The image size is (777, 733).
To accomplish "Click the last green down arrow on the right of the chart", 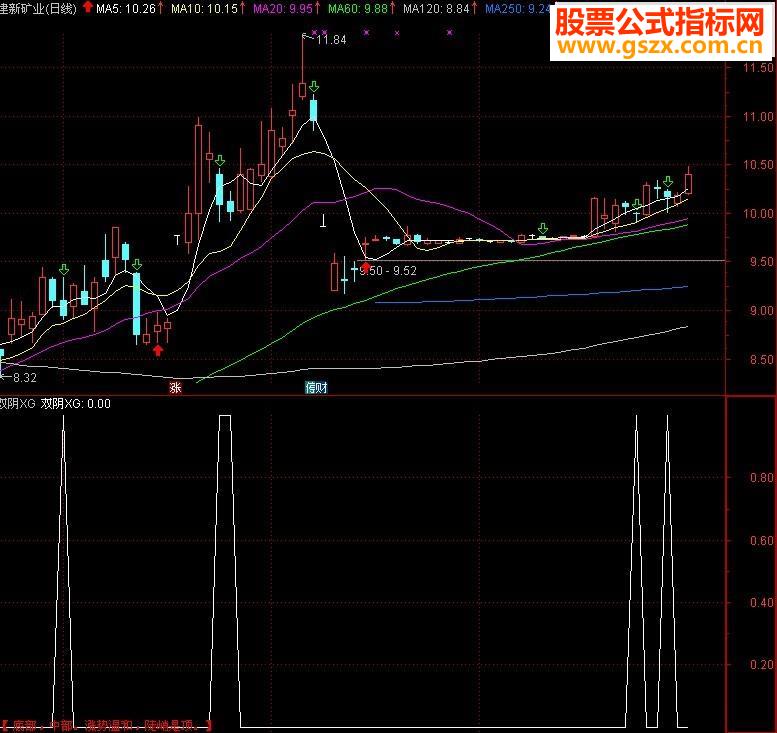I will (668, 181).
